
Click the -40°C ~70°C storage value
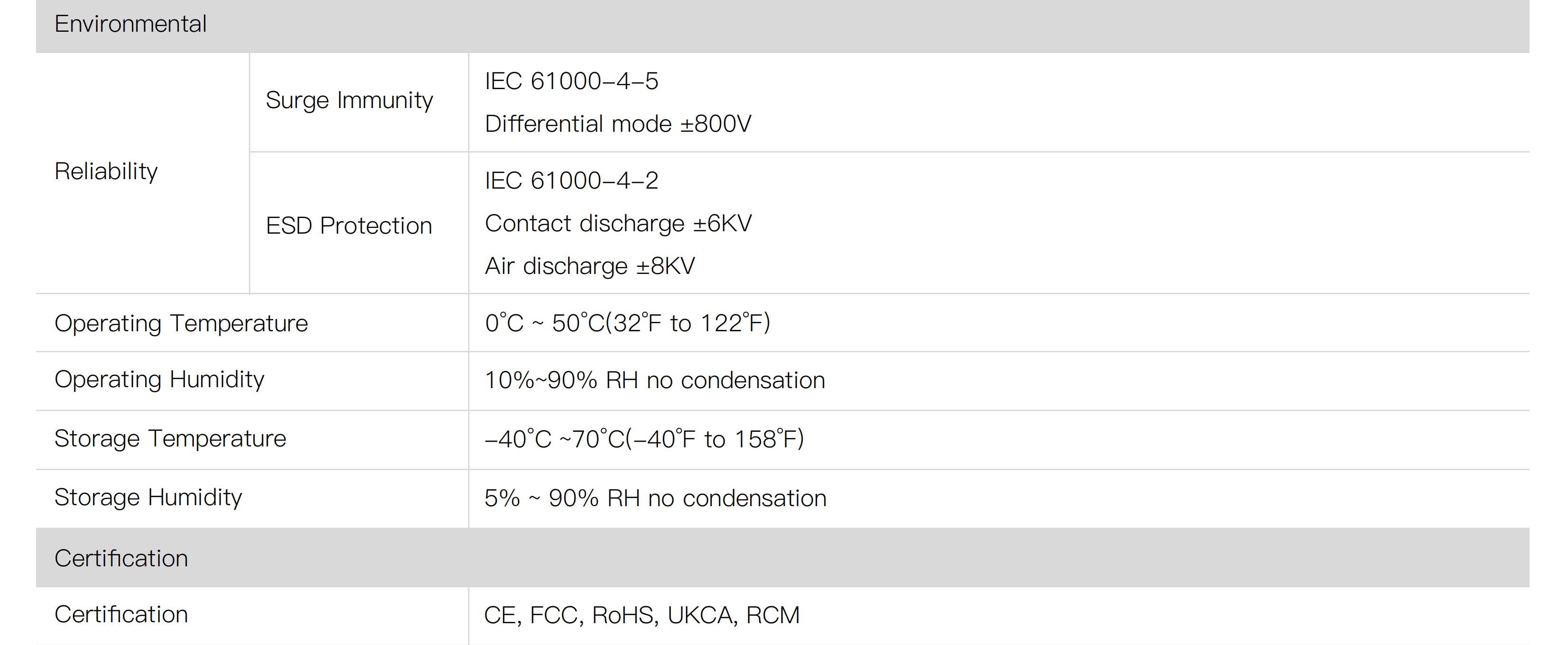(644, 439)
